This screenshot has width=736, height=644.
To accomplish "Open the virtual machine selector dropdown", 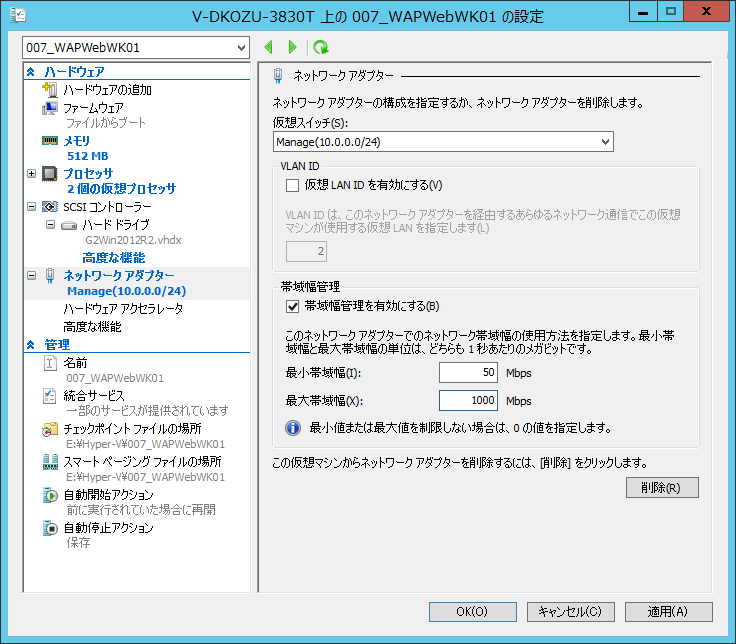I will tap(241, 47).
